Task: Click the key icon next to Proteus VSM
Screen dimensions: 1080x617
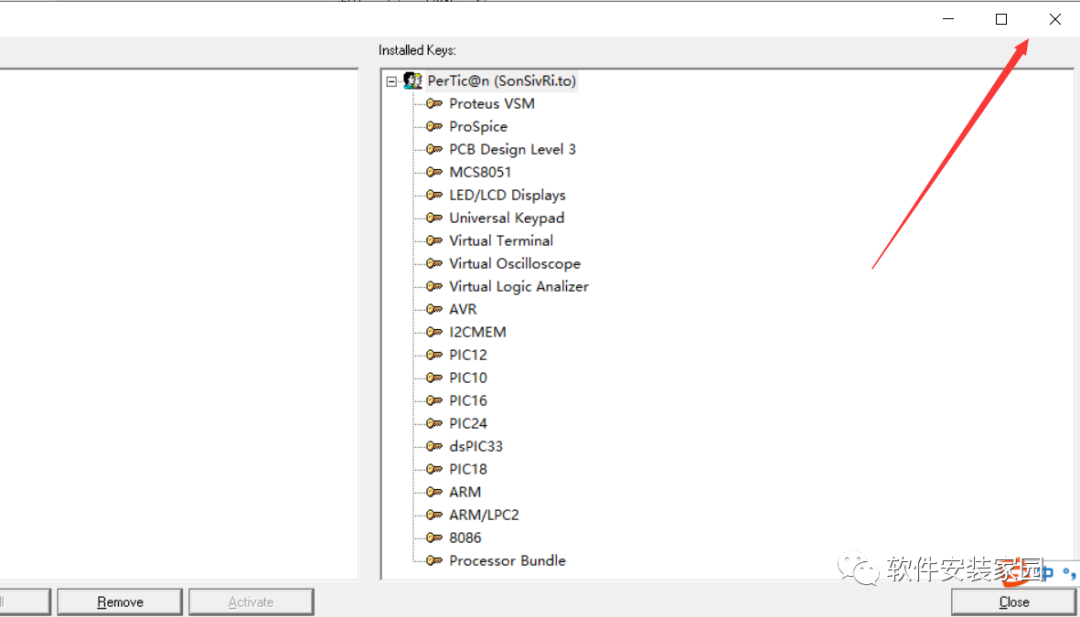Action: click(x=434, y=103)
